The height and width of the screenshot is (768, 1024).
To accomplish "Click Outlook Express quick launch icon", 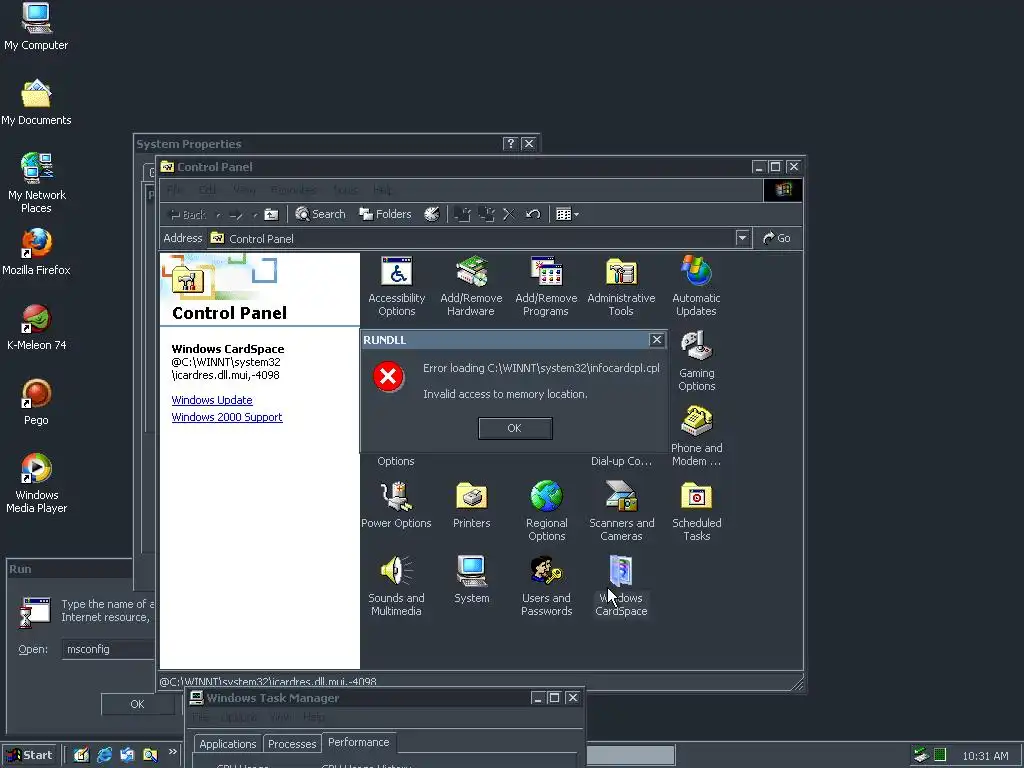I will 127,755.
